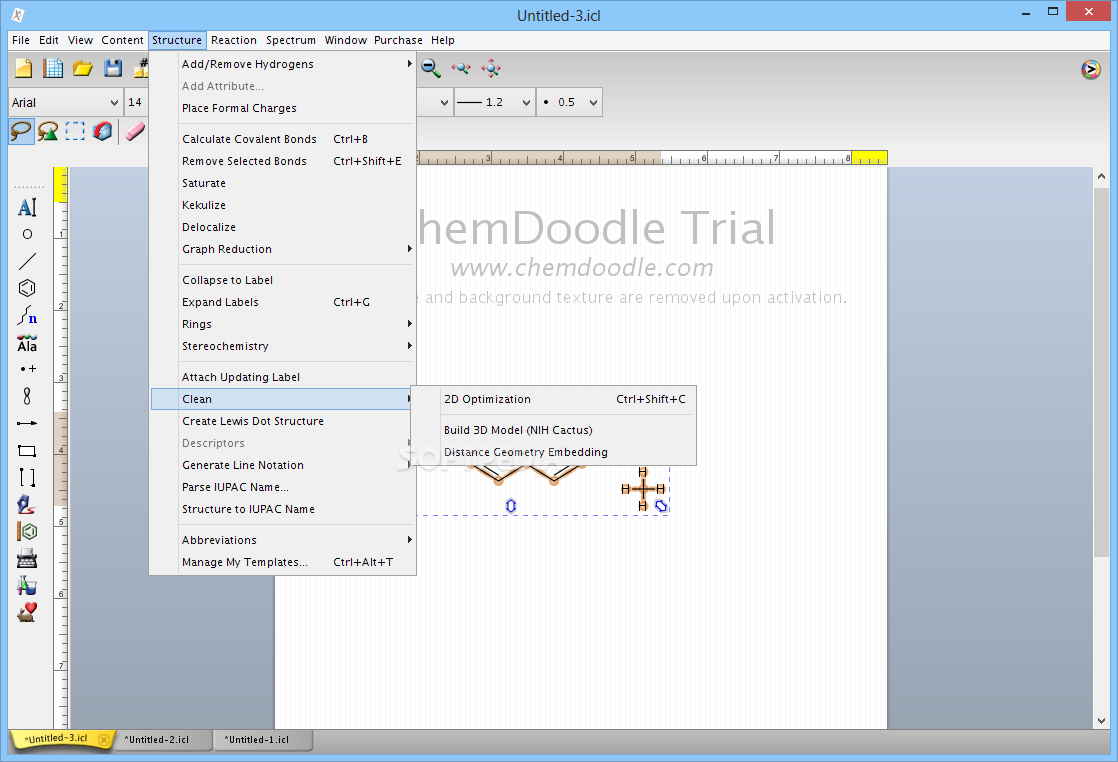Switch to the Untitled-1.icl tab

(x=262, y=740)
